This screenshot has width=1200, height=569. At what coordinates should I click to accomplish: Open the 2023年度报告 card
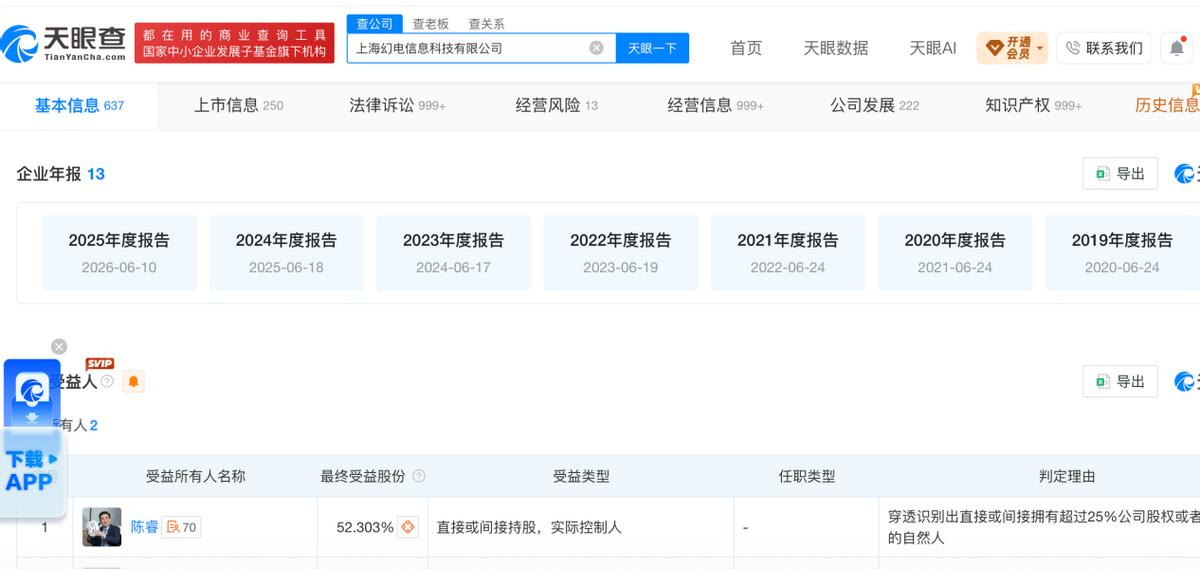pyautogui.click(x=453, y=253)
